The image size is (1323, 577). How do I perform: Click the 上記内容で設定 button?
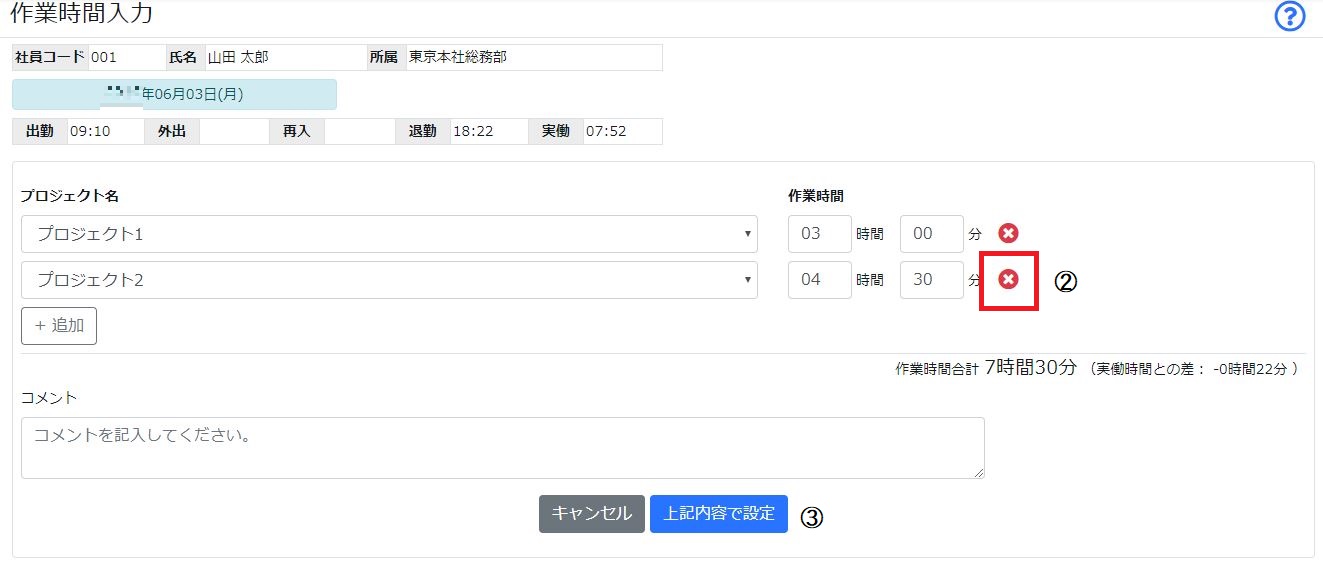(719, 514)
